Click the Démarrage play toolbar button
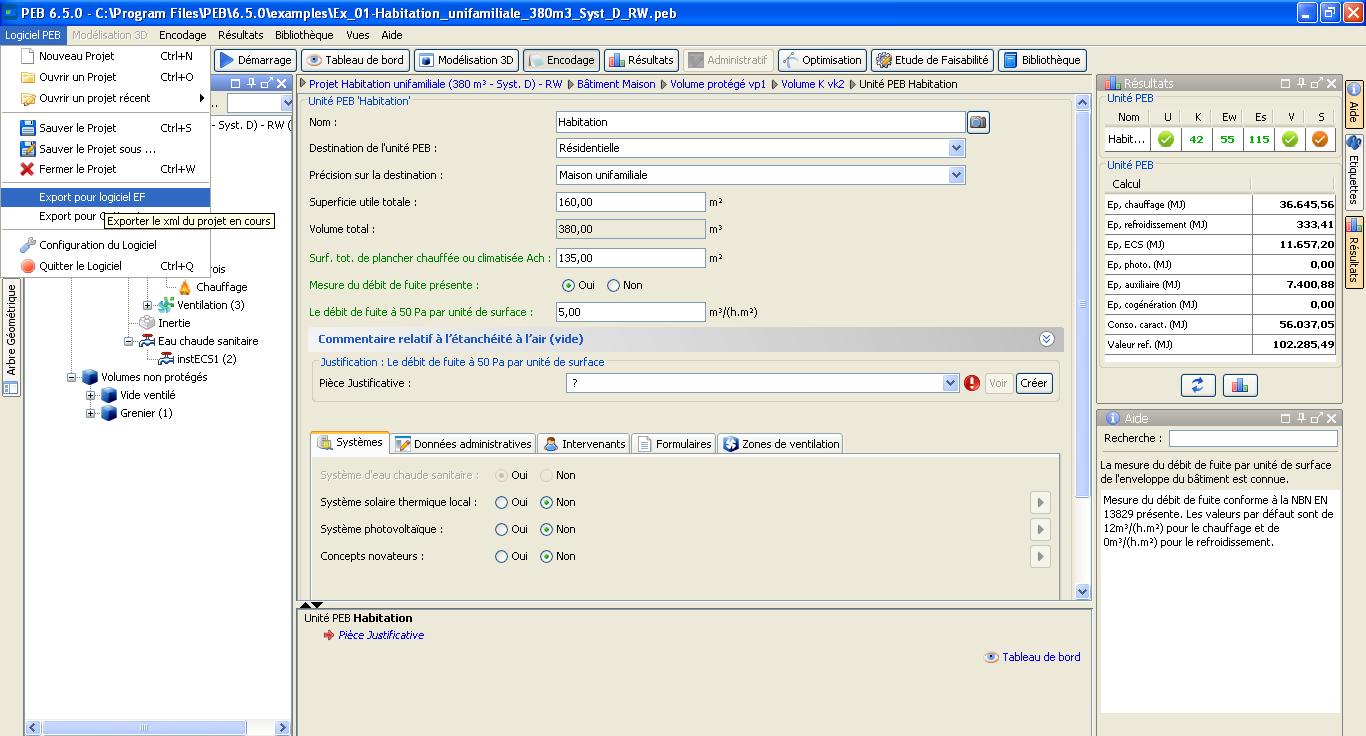 (x=256, y=60)
